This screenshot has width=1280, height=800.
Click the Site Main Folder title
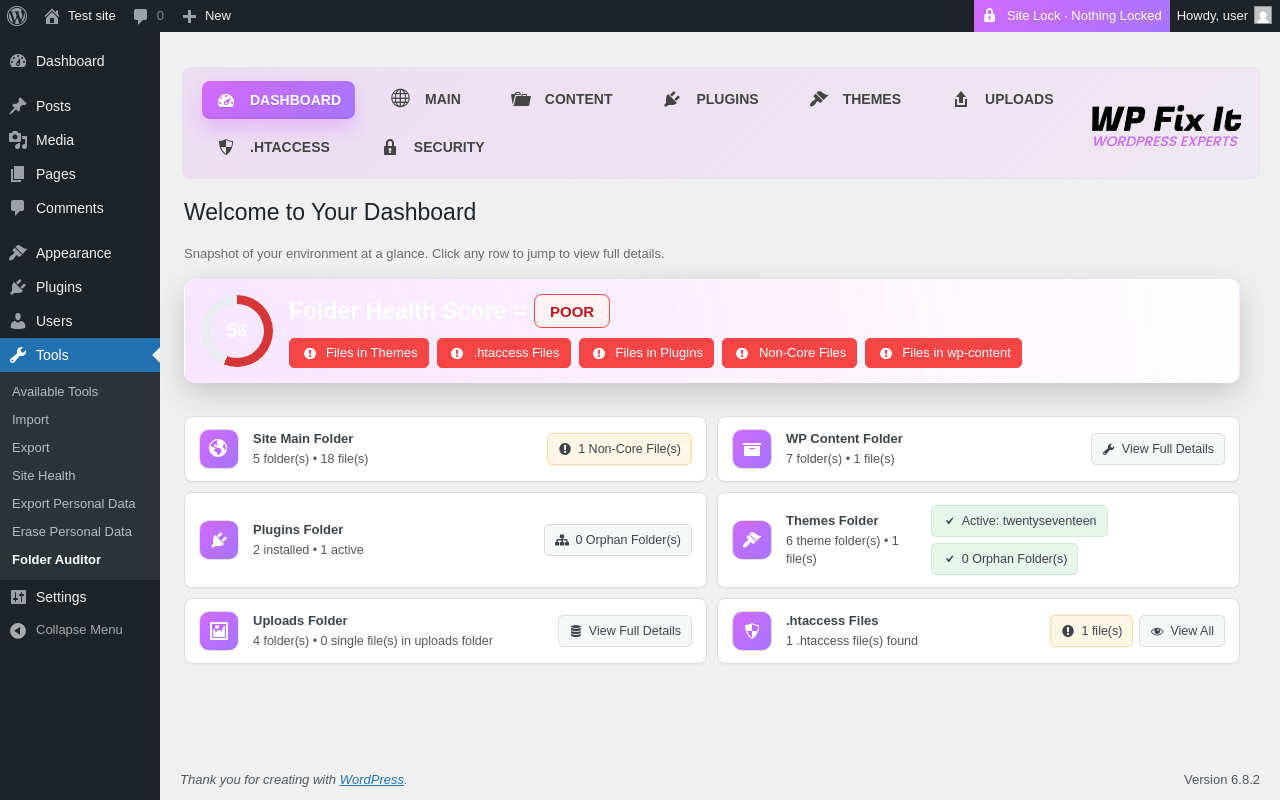click(x=303, y=438)
